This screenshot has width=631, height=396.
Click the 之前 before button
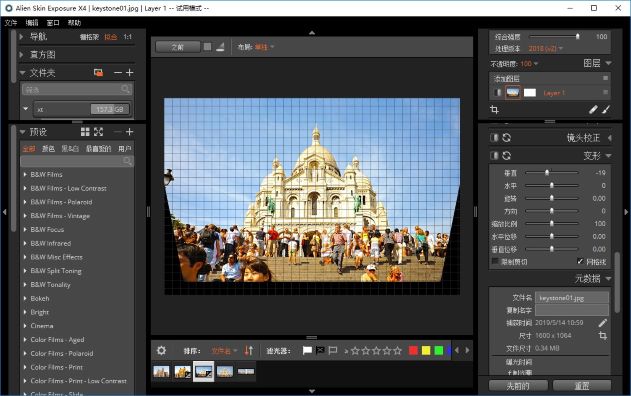[177, 47]
